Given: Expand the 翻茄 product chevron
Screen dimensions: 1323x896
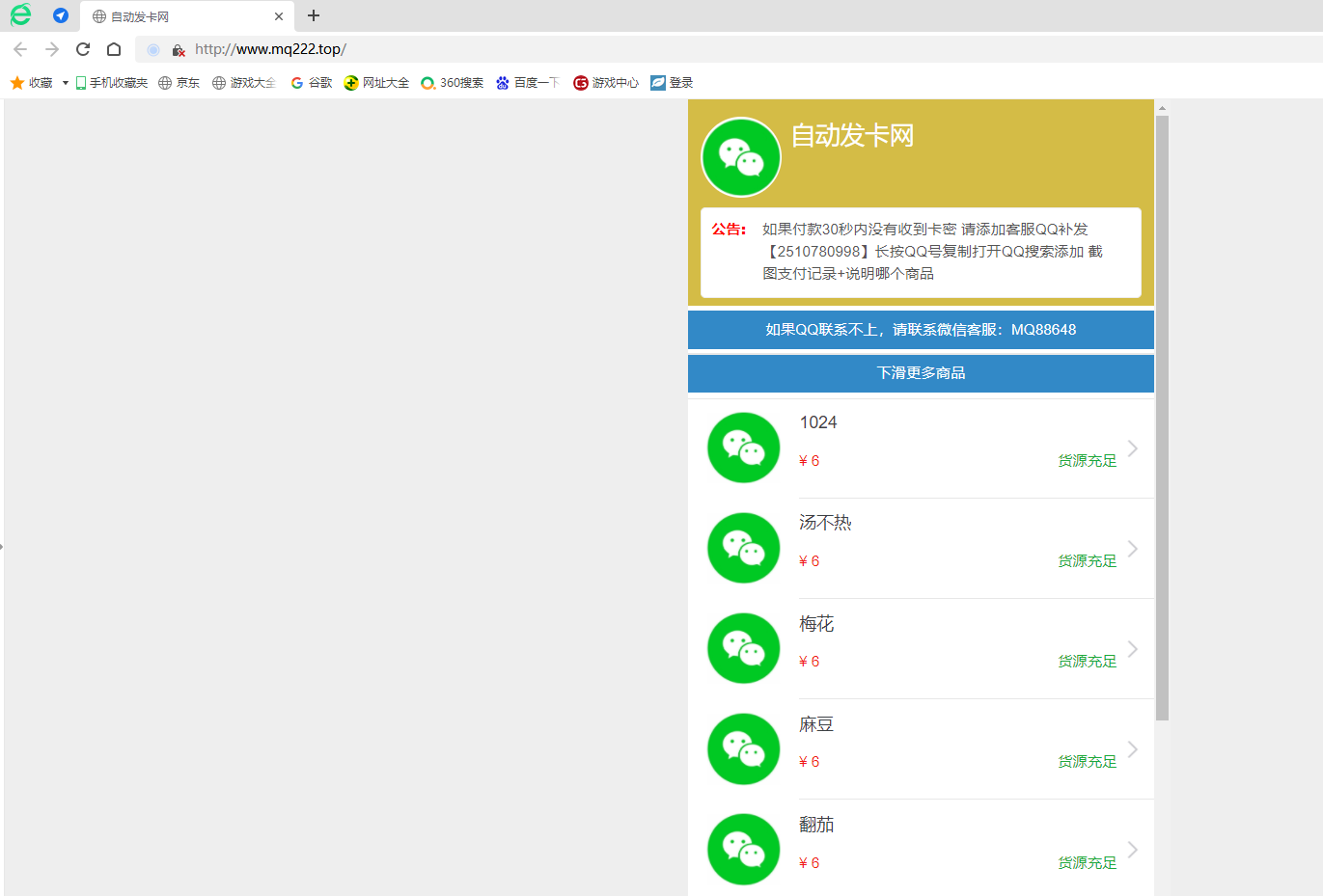Looking at the screenshot, I should tap(1133, 850).
